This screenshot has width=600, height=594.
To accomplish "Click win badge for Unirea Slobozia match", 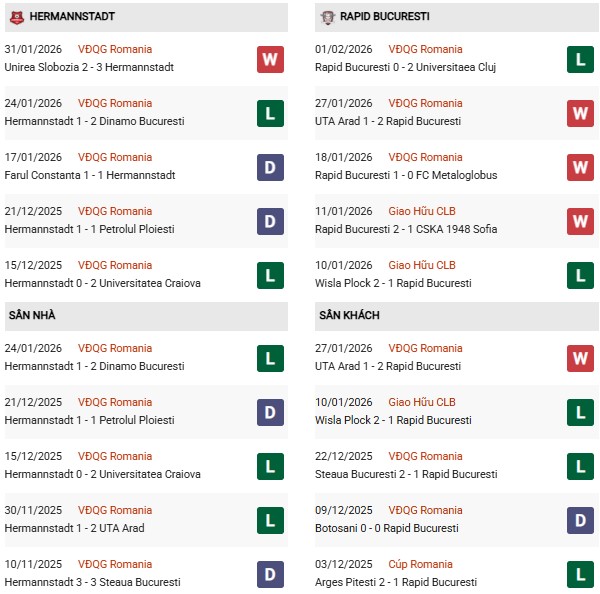I will click(x=270, y=59).
